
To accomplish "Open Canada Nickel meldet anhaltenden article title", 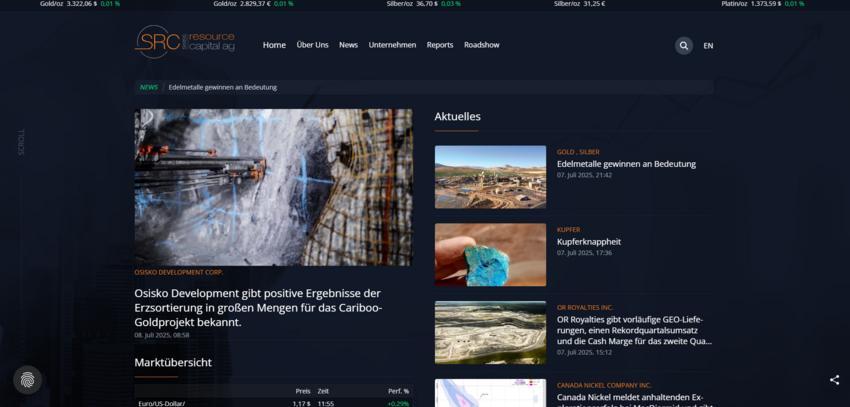I will tap(634, 399).
